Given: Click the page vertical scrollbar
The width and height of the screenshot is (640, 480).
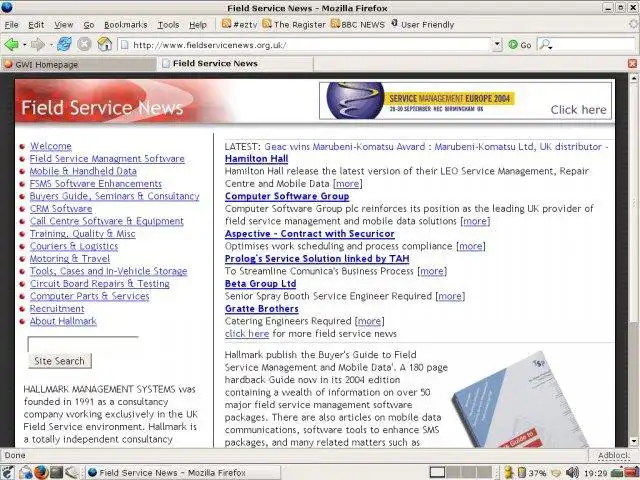Looking at the screenshot, I should (x=634, y=204).
